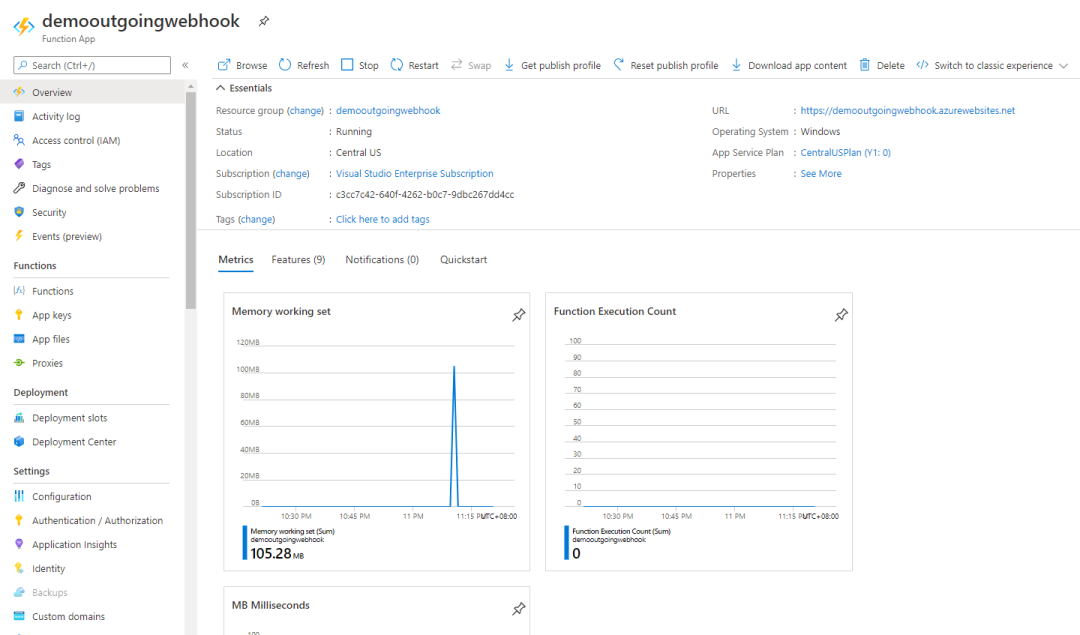The width and height of the screenshot is (1080, 635).
Task: Click Download app content
Action: pyautogui.click(x=789, y=65)
